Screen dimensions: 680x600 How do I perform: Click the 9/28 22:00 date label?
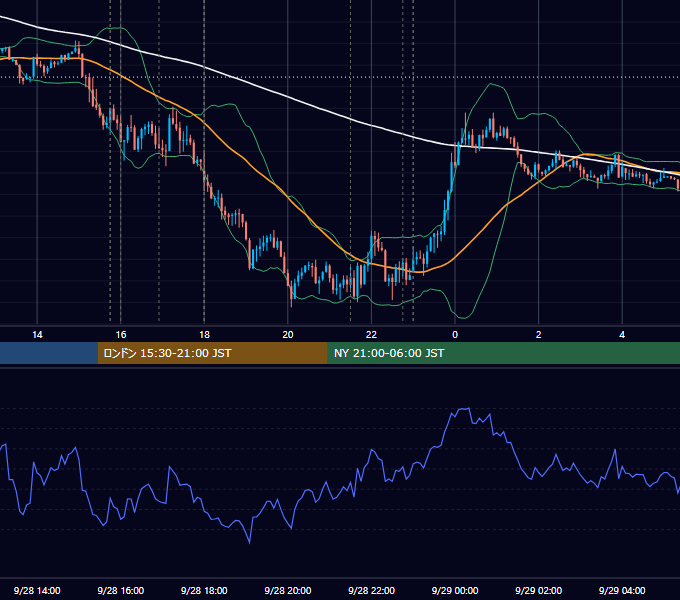(372, 590)
